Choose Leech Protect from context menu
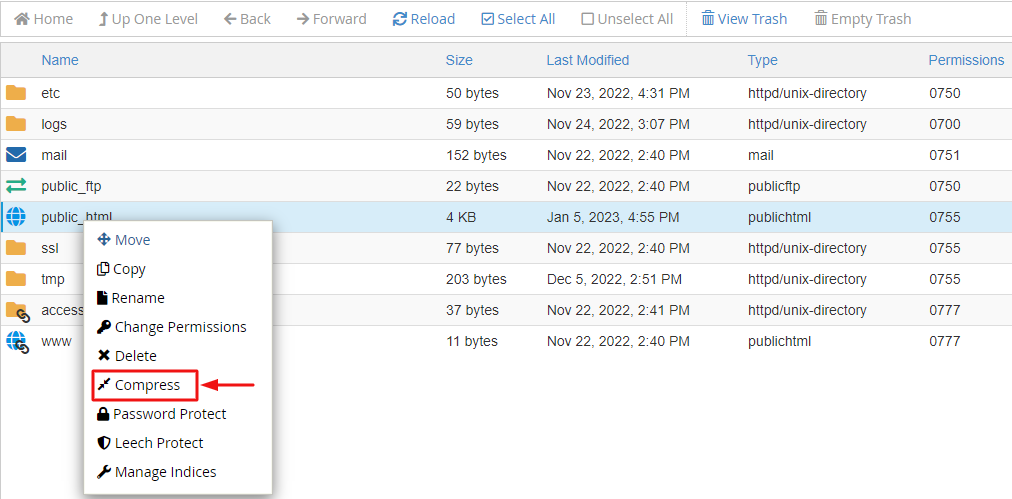 (x=150, y=443)
